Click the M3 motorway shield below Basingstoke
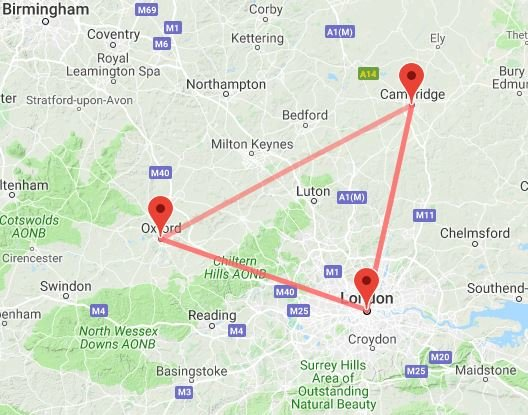The height and width of the screenshot is (415, 528). 184,392
